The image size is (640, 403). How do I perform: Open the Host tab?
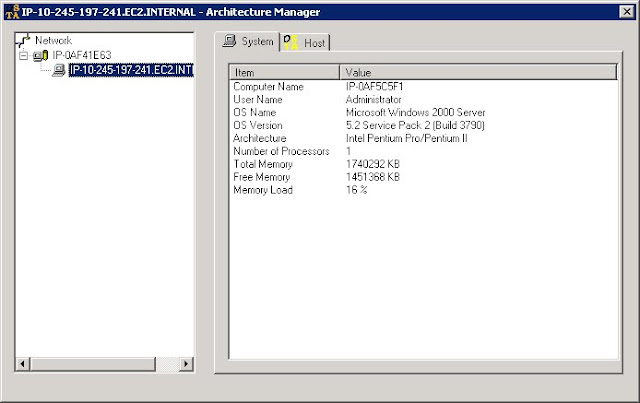pos(305,42)
